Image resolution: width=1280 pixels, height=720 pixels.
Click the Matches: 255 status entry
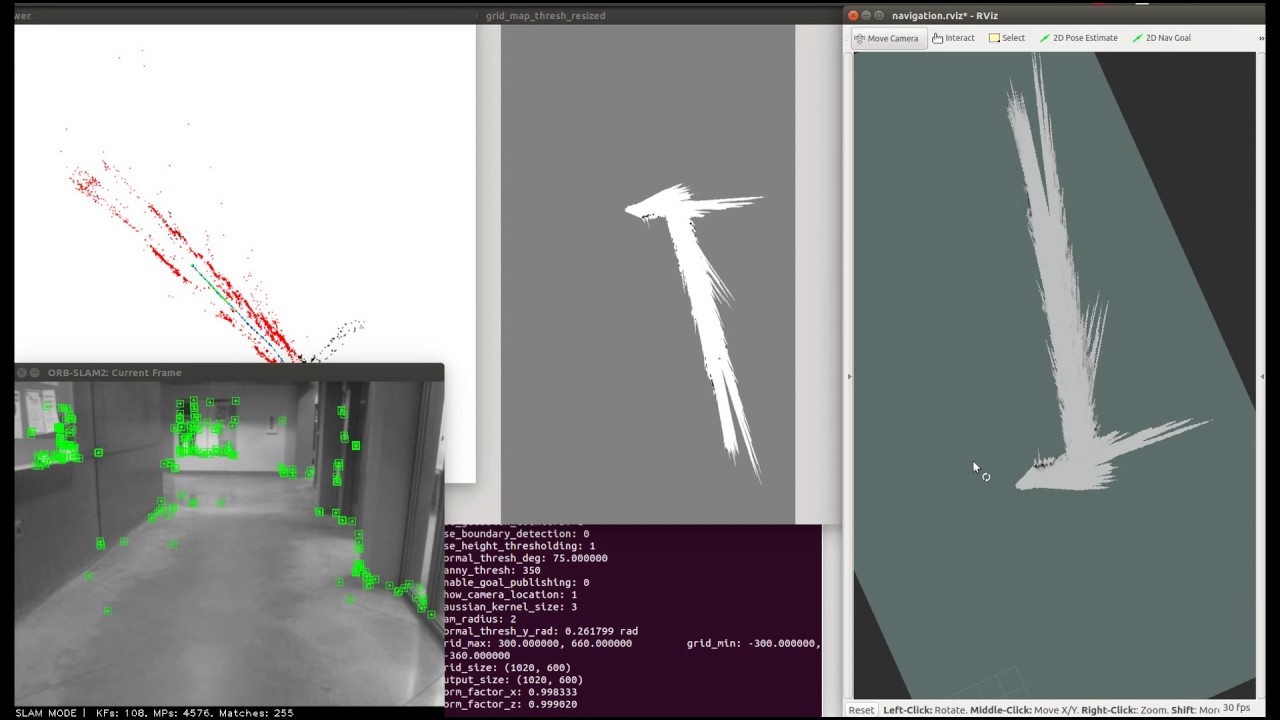pos(257,713)
